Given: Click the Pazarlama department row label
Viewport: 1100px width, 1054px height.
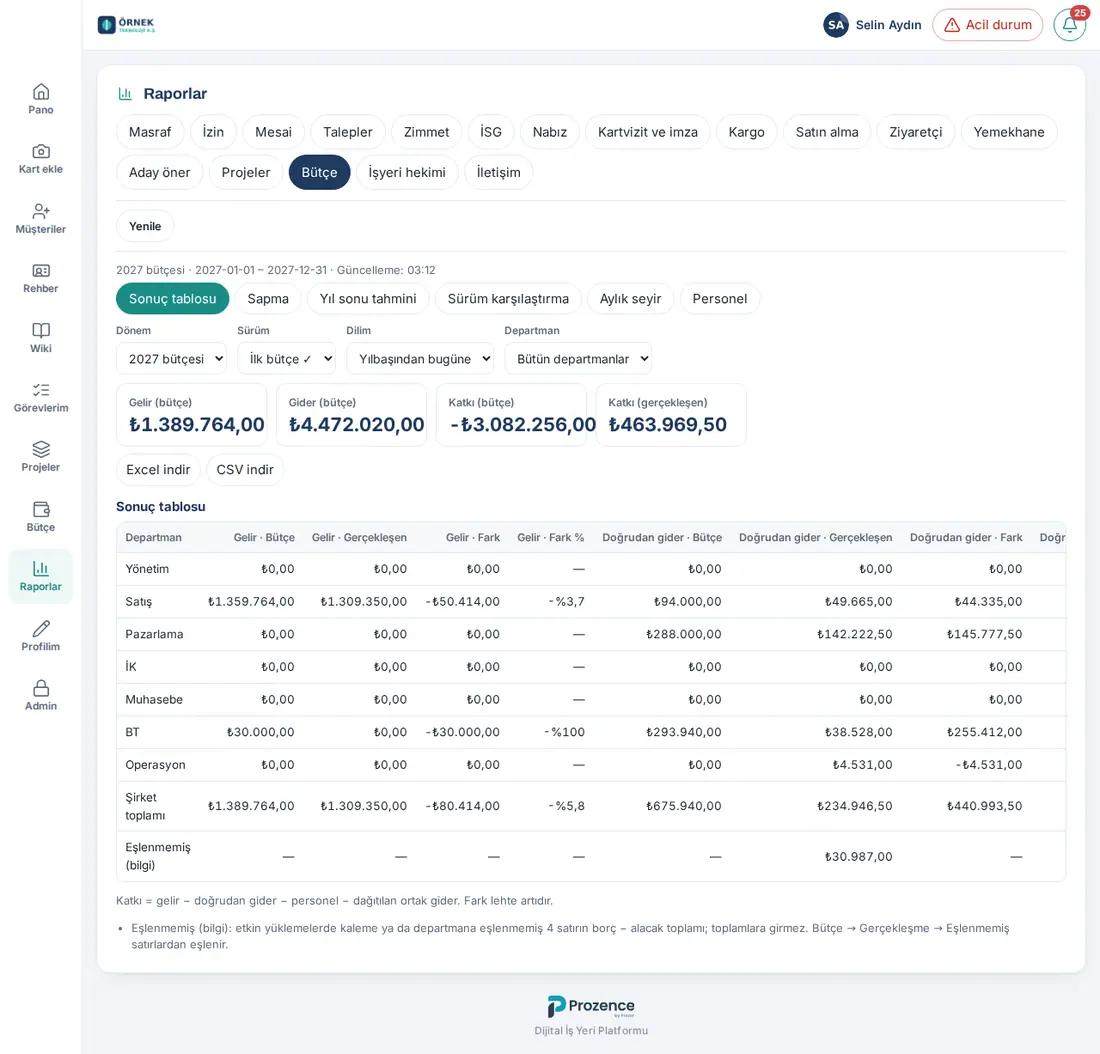Looking at the screenshot, I should 154,634.
